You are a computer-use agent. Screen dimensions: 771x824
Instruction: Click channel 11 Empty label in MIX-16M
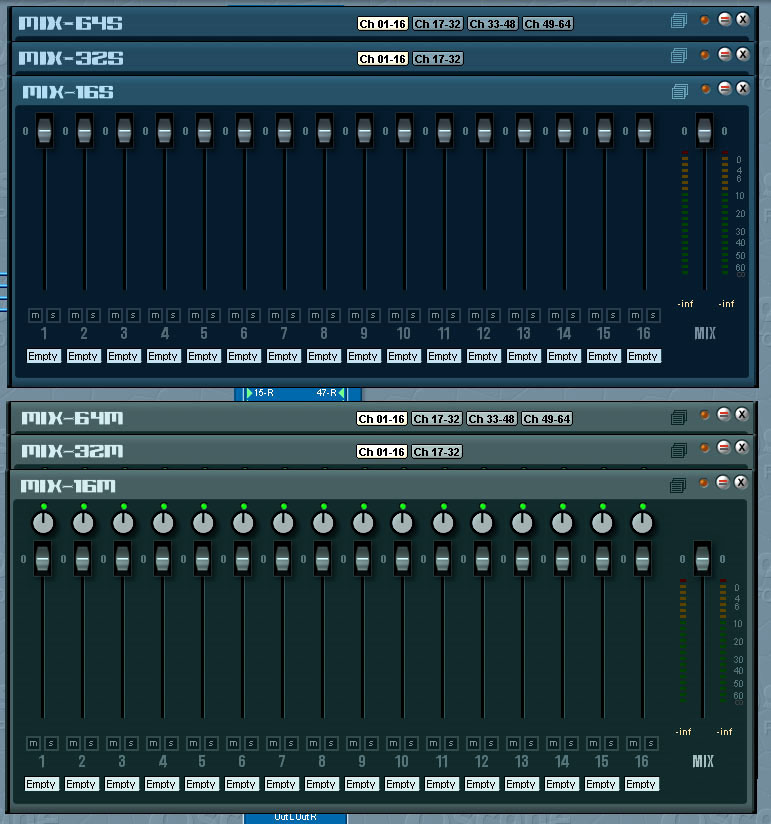[x=440, y=784]
